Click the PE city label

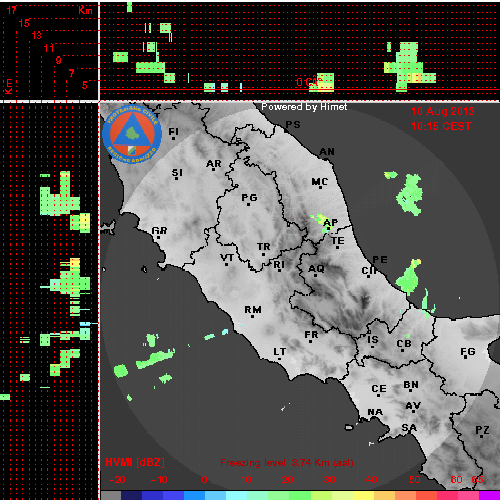(x=380, y=260)
